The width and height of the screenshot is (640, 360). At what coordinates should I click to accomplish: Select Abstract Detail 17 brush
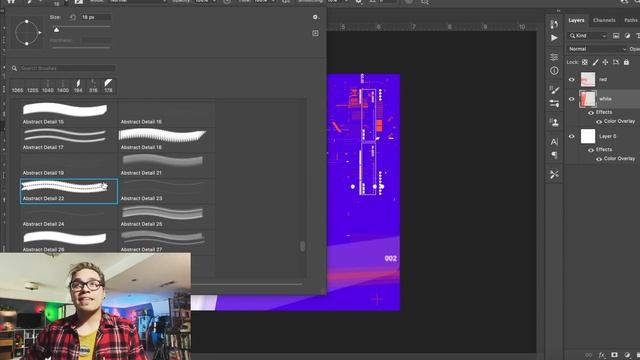click(69, 139)
